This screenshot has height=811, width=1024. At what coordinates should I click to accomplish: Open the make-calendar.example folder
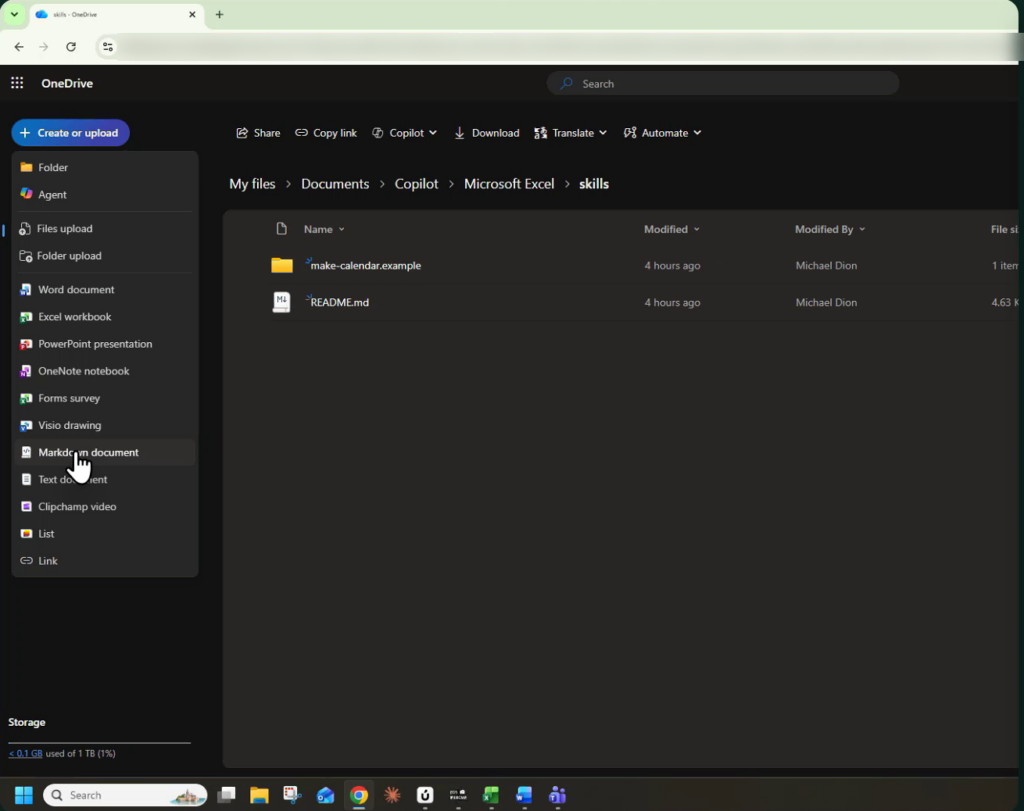(x=366, y=266)
